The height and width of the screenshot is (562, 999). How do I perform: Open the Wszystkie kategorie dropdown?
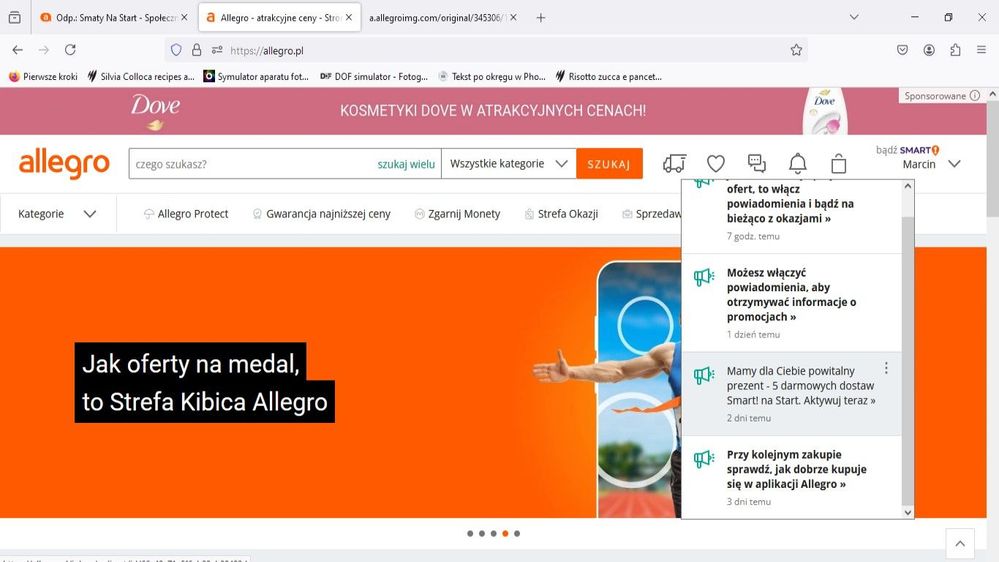pos(508,164)
